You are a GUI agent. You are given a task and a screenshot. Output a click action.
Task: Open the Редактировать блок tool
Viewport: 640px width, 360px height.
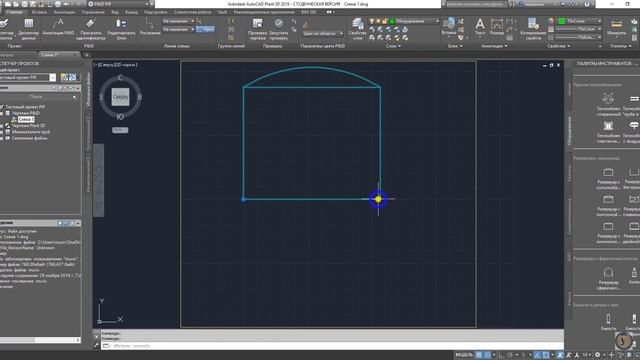(121, 29)
